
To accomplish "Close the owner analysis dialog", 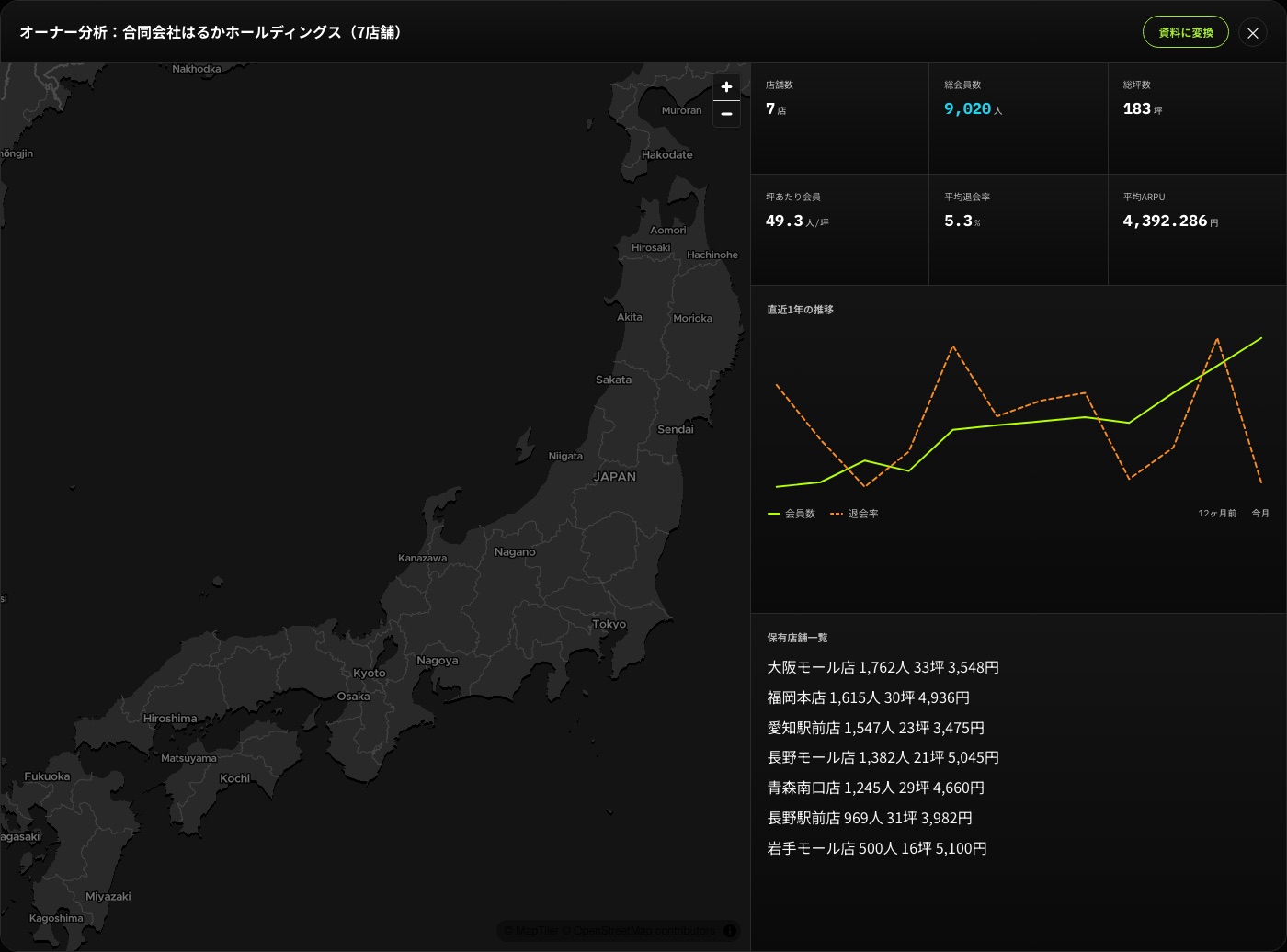I will tap(1252, 33).
